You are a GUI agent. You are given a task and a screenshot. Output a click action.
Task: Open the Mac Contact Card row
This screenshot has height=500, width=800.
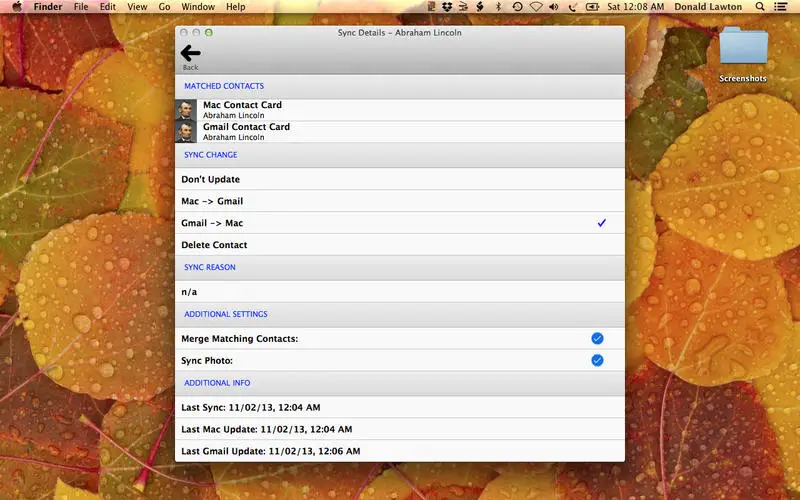click(399, 110)
